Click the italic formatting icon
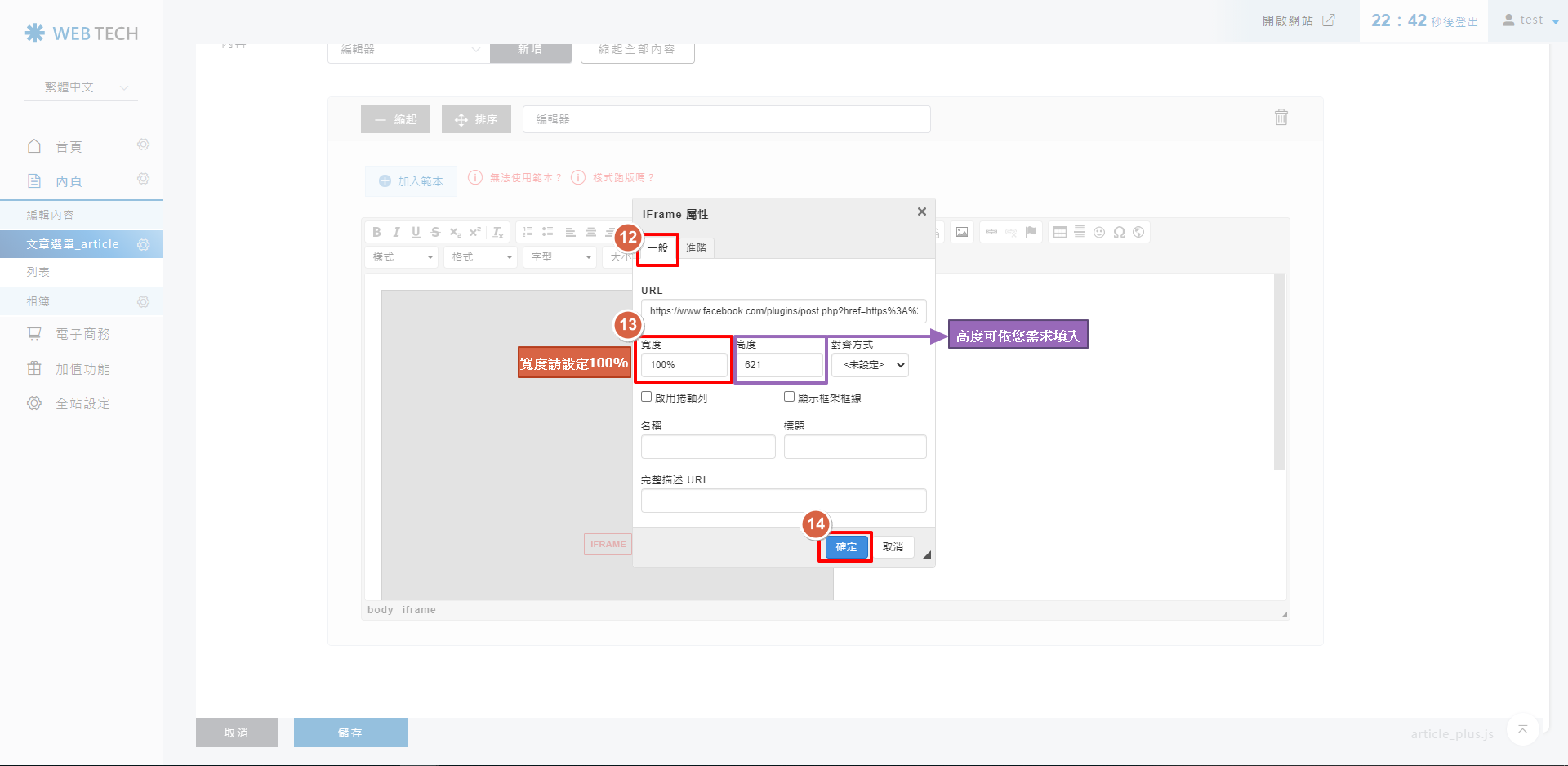The image size is (1568, 766). (396, 233)
